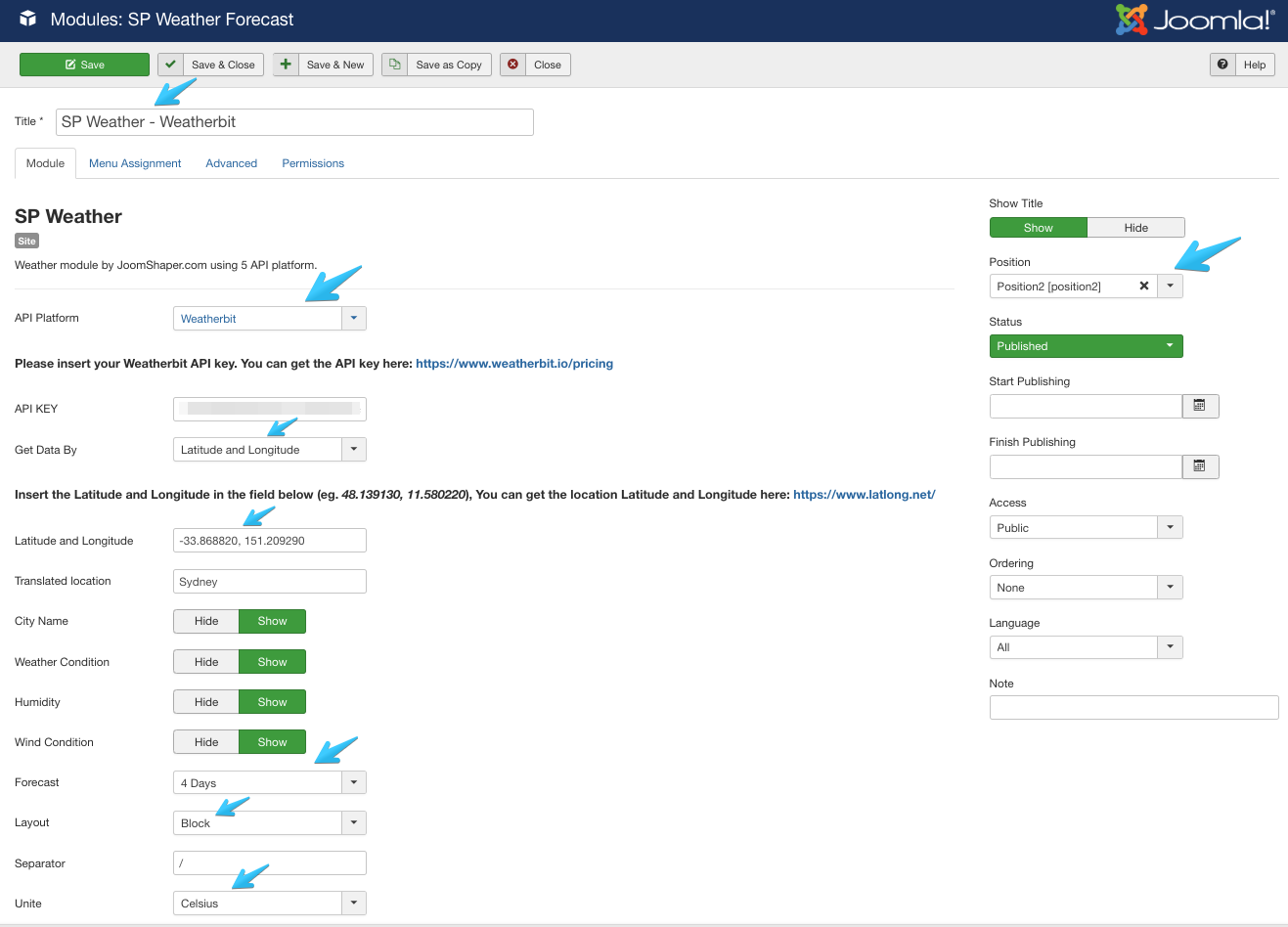This screenshot has height=927, width=1288.
Task: Set Humidity to Show
Action: point(272,702)
